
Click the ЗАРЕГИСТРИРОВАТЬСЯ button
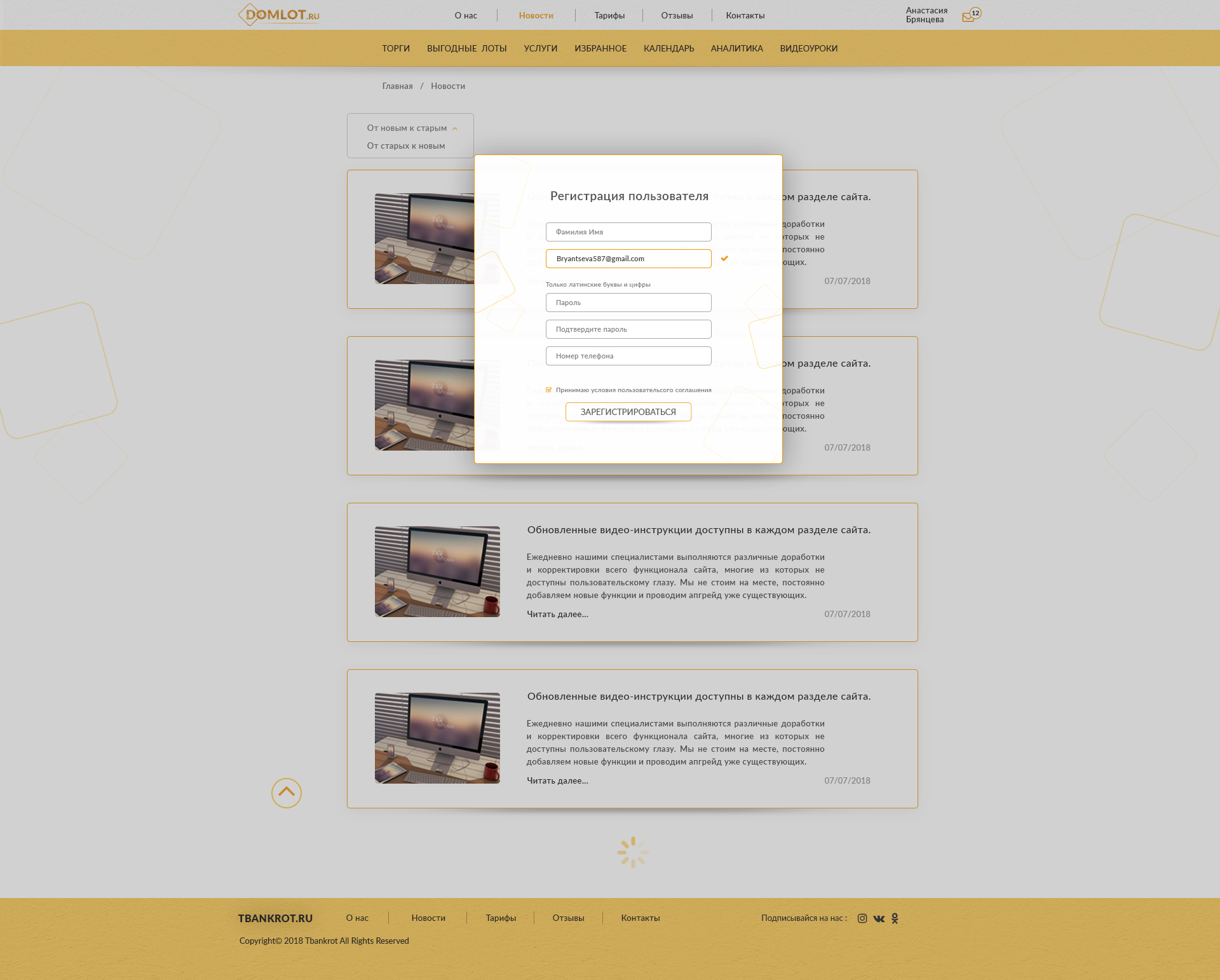pos(628,412)
